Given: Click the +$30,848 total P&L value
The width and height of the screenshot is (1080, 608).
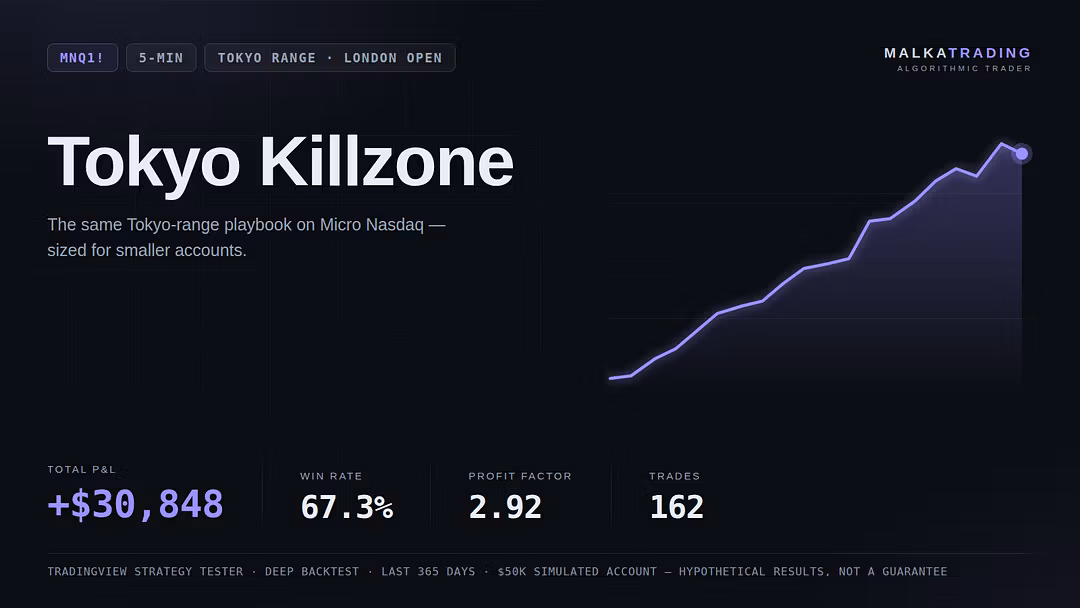Looking at the screenshot, I should [x=136, y=504].
